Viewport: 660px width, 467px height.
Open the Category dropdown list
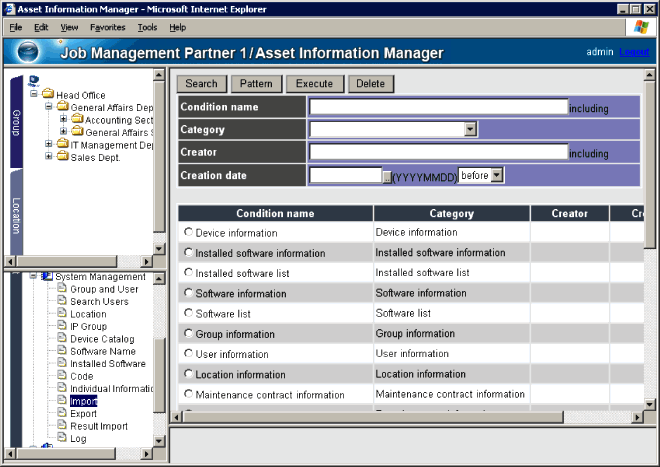[470, 129]
